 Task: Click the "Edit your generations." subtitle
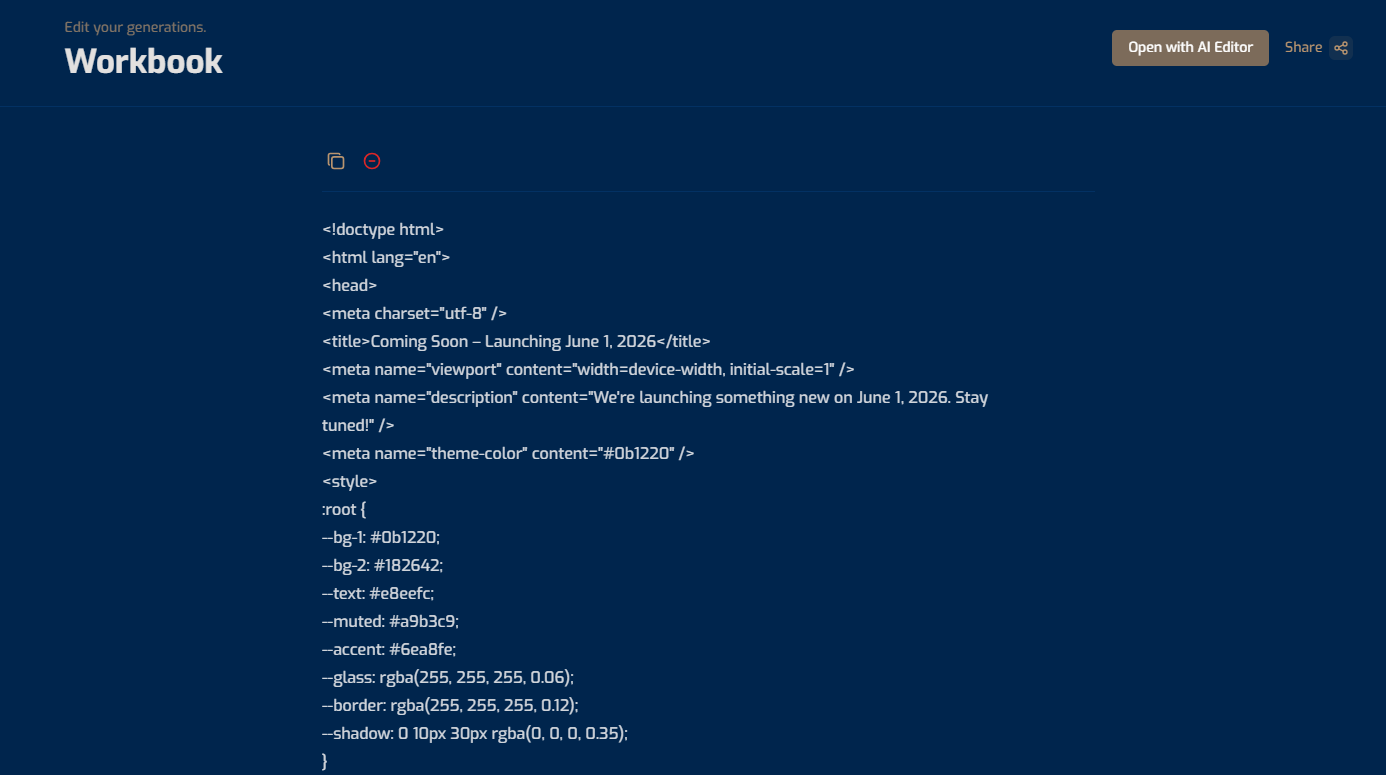135,27
